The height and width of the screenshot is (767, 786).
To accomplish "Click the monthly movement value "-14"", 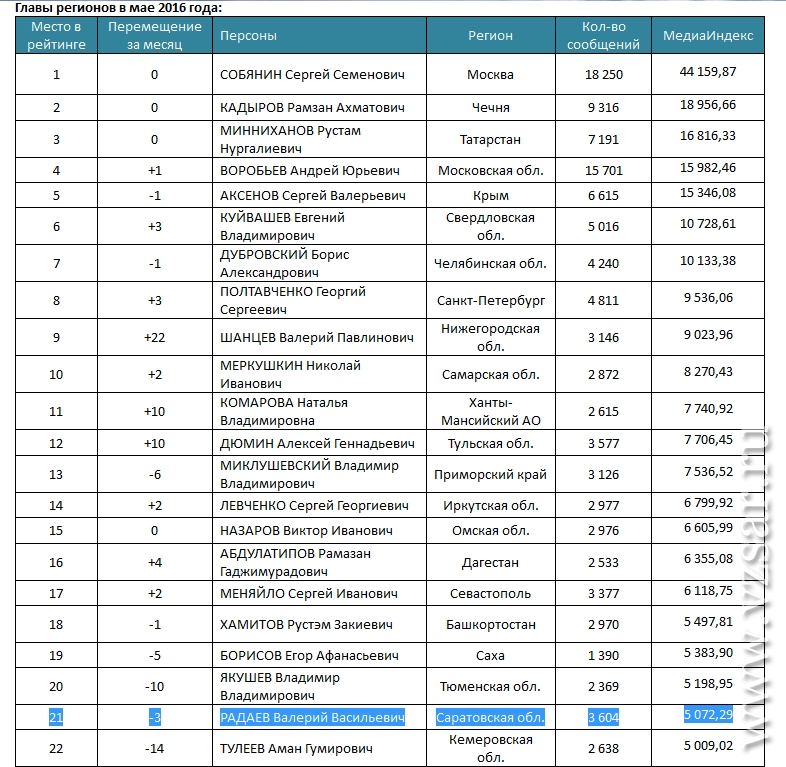I will [x=154, y=749].
